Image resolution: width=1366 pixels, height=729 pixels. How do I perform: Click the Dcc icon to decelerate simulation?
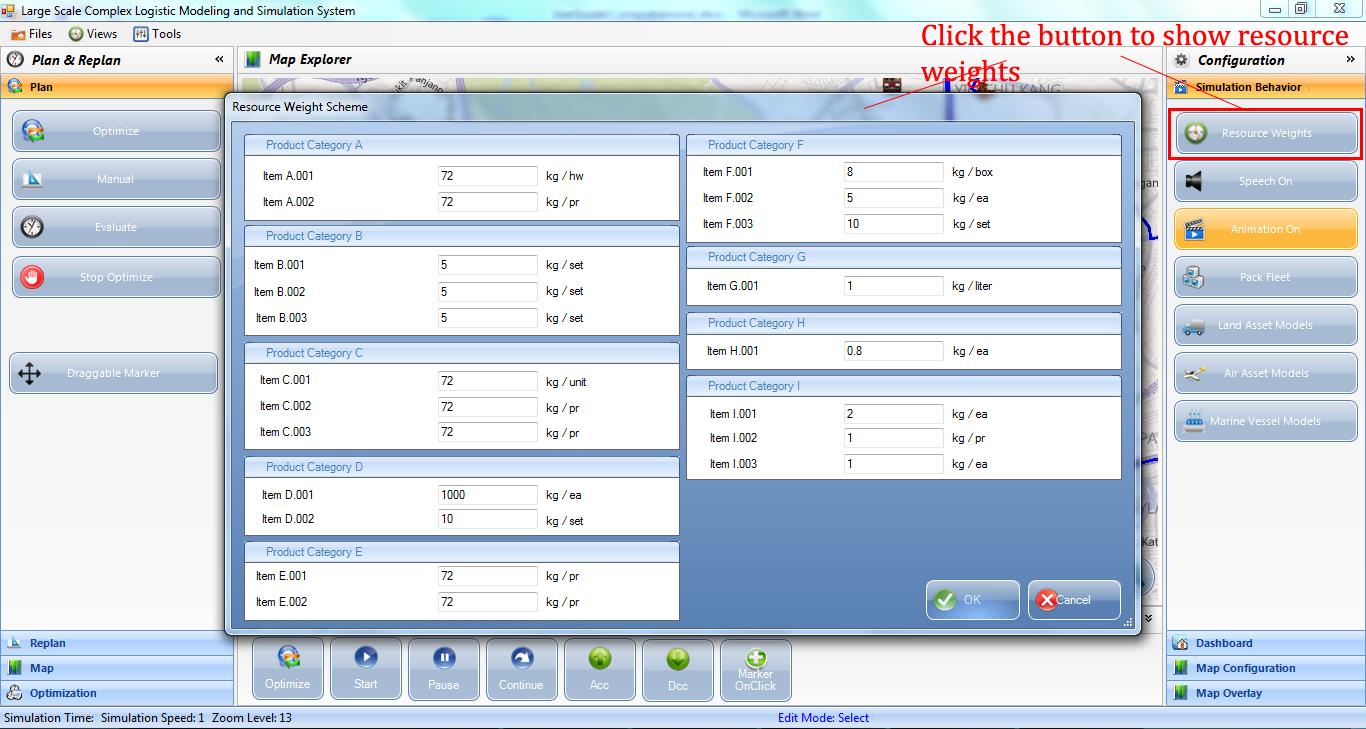click(x=677, y=668)
